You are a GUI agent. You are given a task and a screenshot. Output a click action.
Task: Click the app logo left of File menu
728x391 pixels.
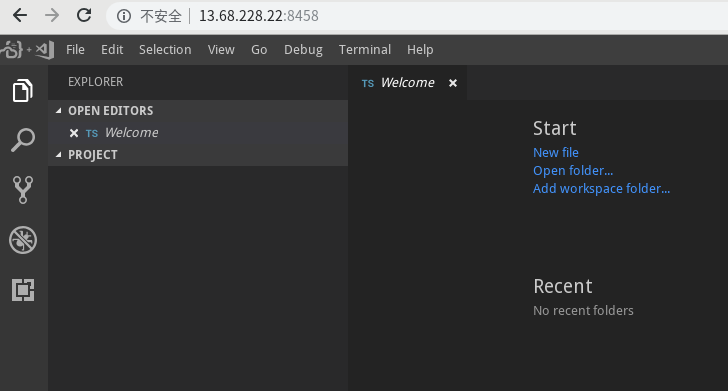point(28,50)
